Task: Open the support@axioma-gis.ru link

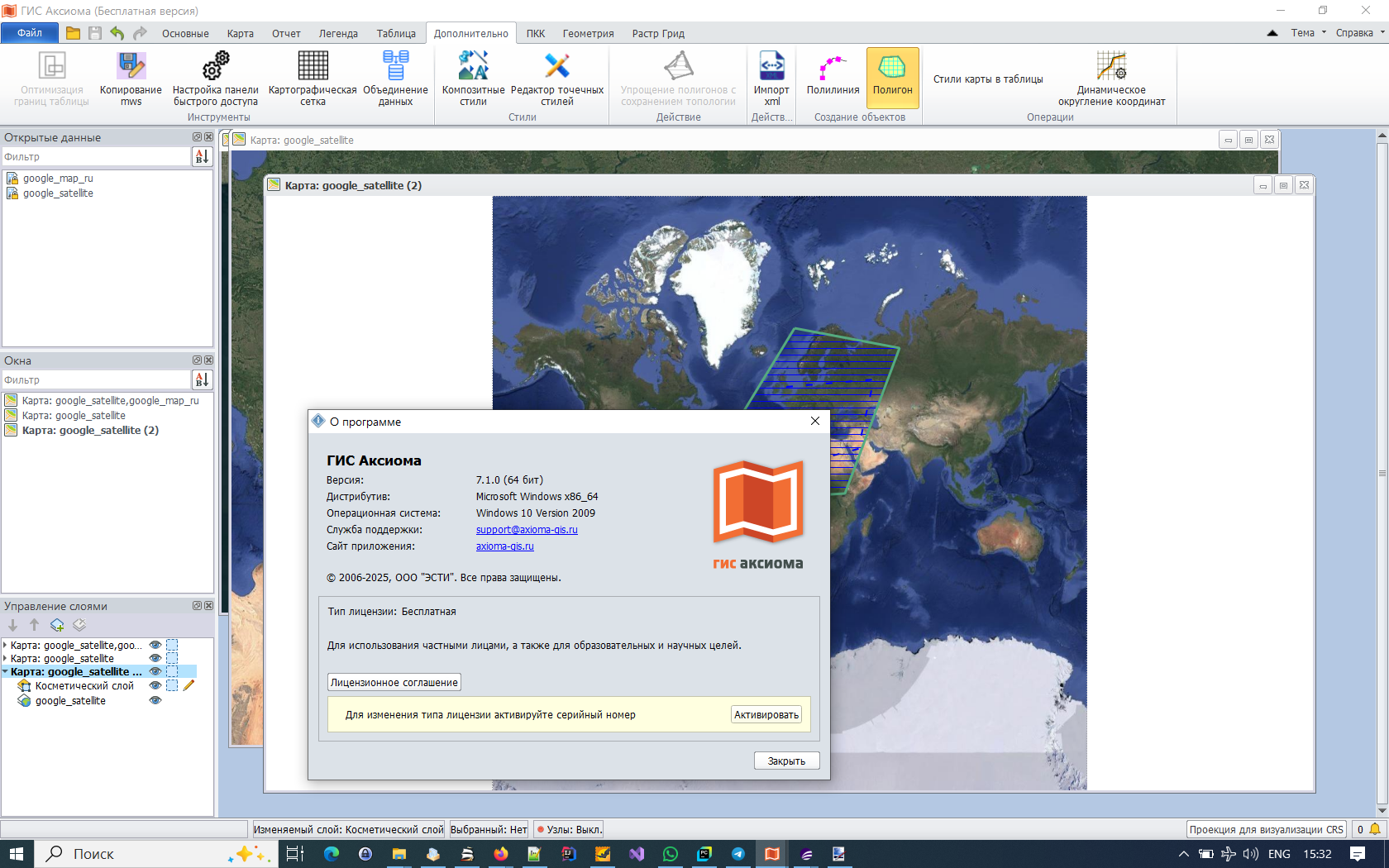Action: coord(527,530)
